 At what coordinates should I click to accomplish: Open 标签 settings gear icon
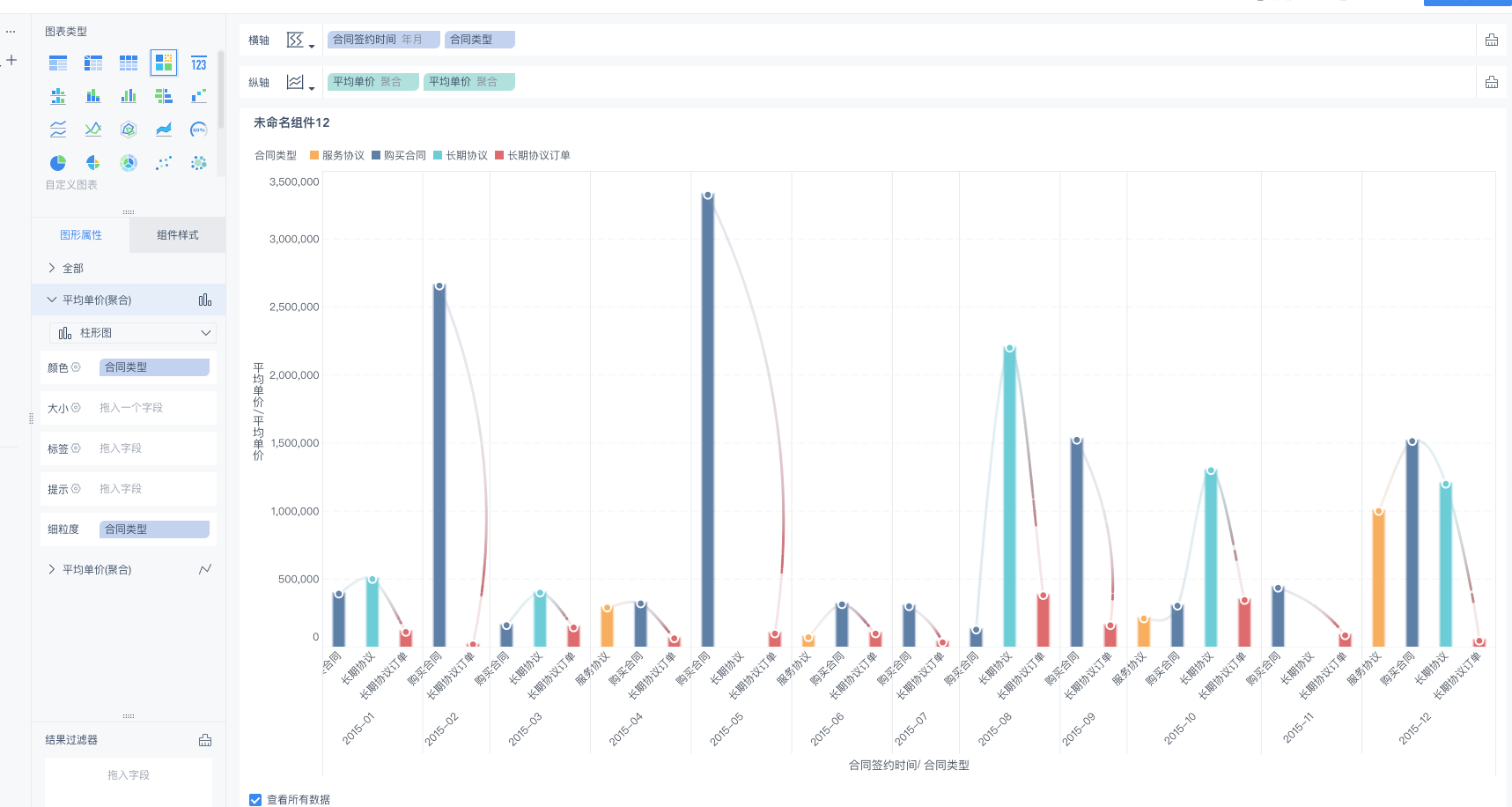tap(76, 448)
